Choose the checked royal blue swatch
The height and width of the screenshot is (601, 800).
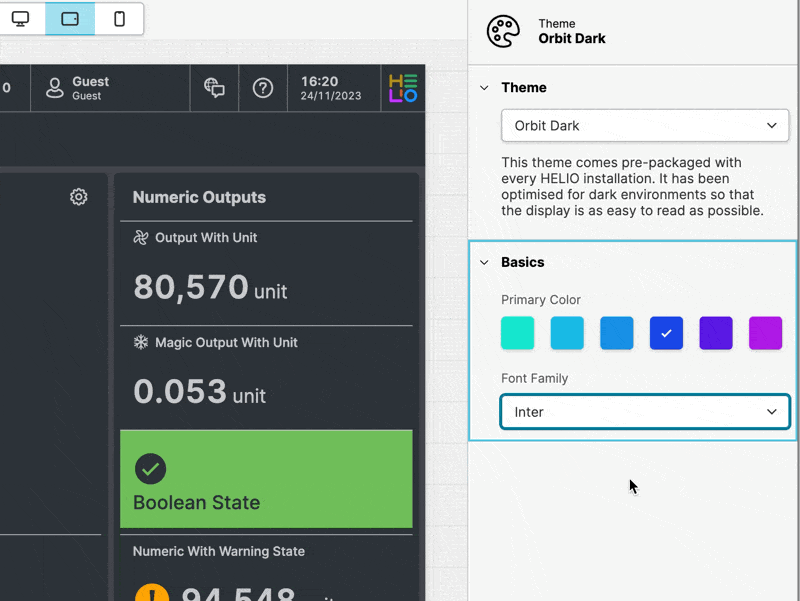click(x=666, y=333)
